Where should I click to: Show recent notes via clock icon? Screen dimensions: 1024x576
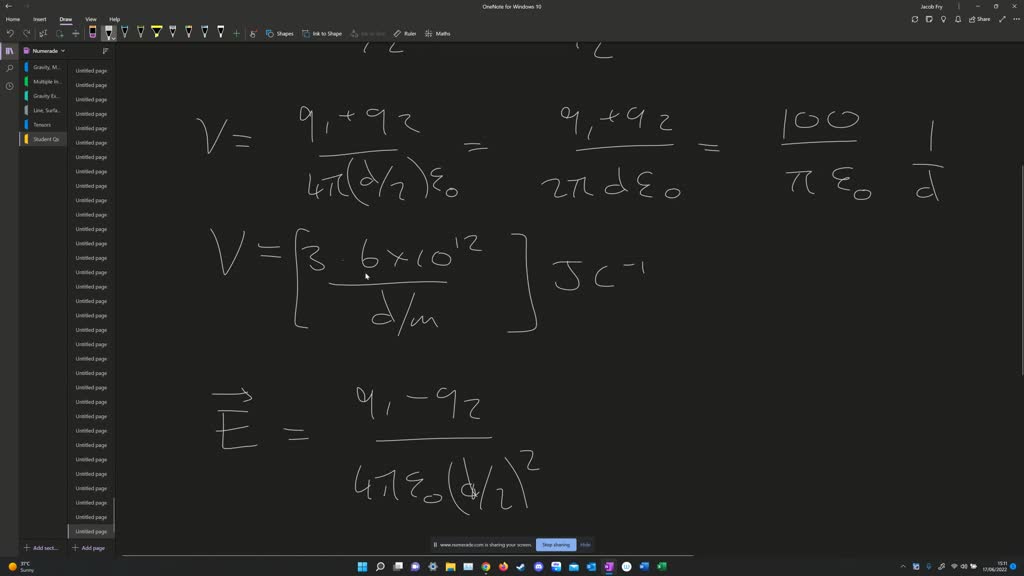click(8, 85)
